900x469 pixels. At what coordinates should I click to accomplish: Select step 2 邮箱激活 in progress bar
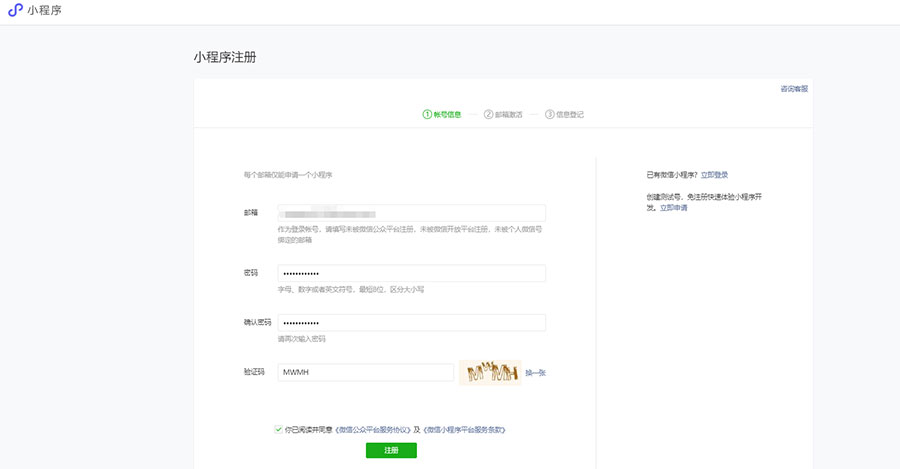[503, 114]
